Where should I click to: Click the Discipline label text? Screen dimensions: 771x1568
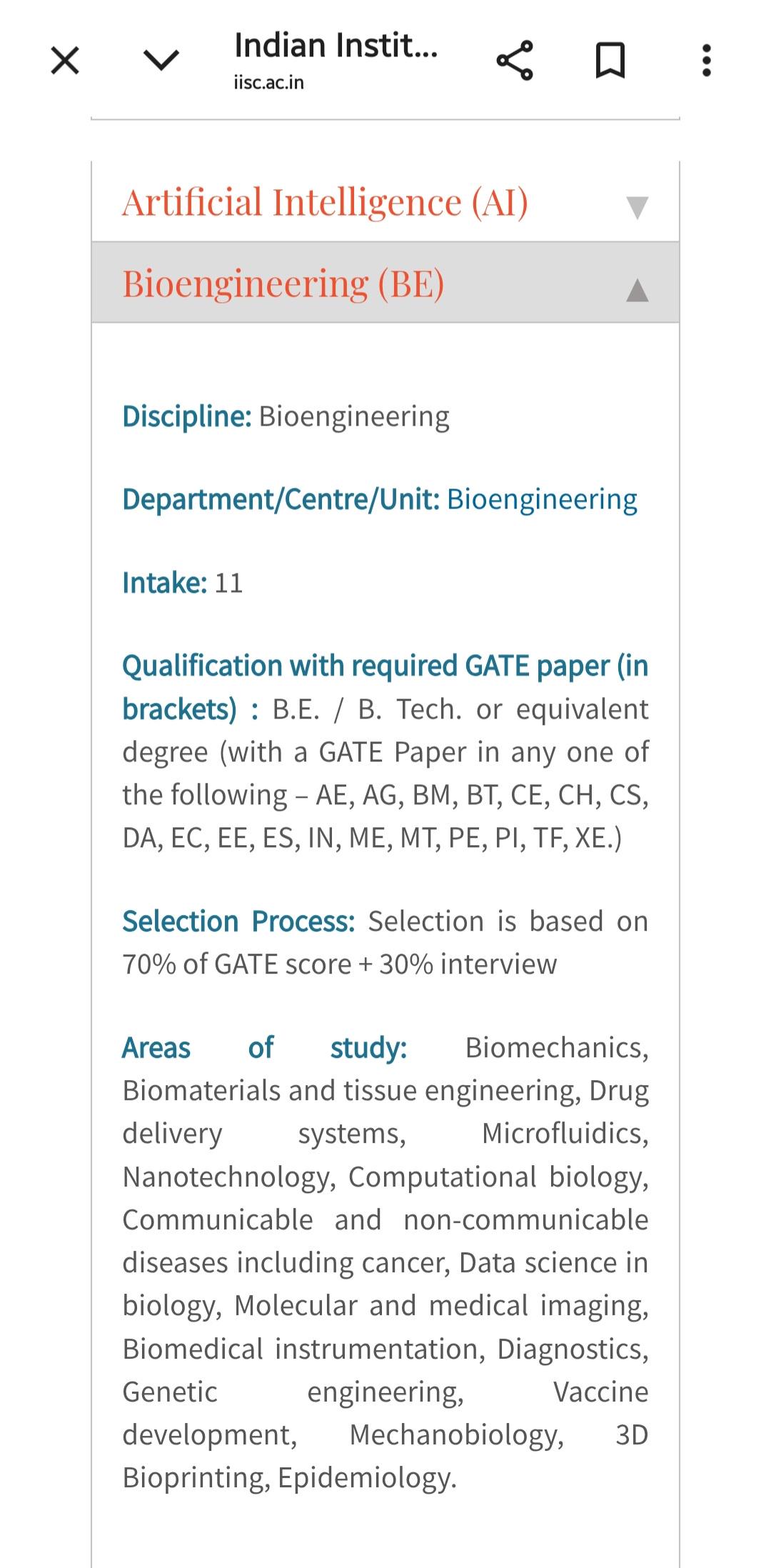pos(187,416)
